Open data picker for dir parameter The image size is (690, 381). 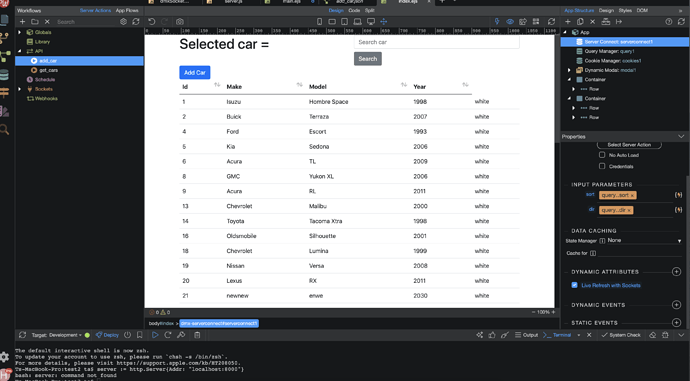678,210
